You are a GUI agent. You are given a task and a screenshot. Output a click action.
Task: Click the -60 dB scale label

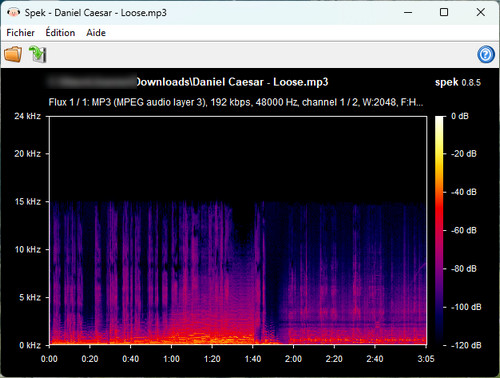pos(464,230)
